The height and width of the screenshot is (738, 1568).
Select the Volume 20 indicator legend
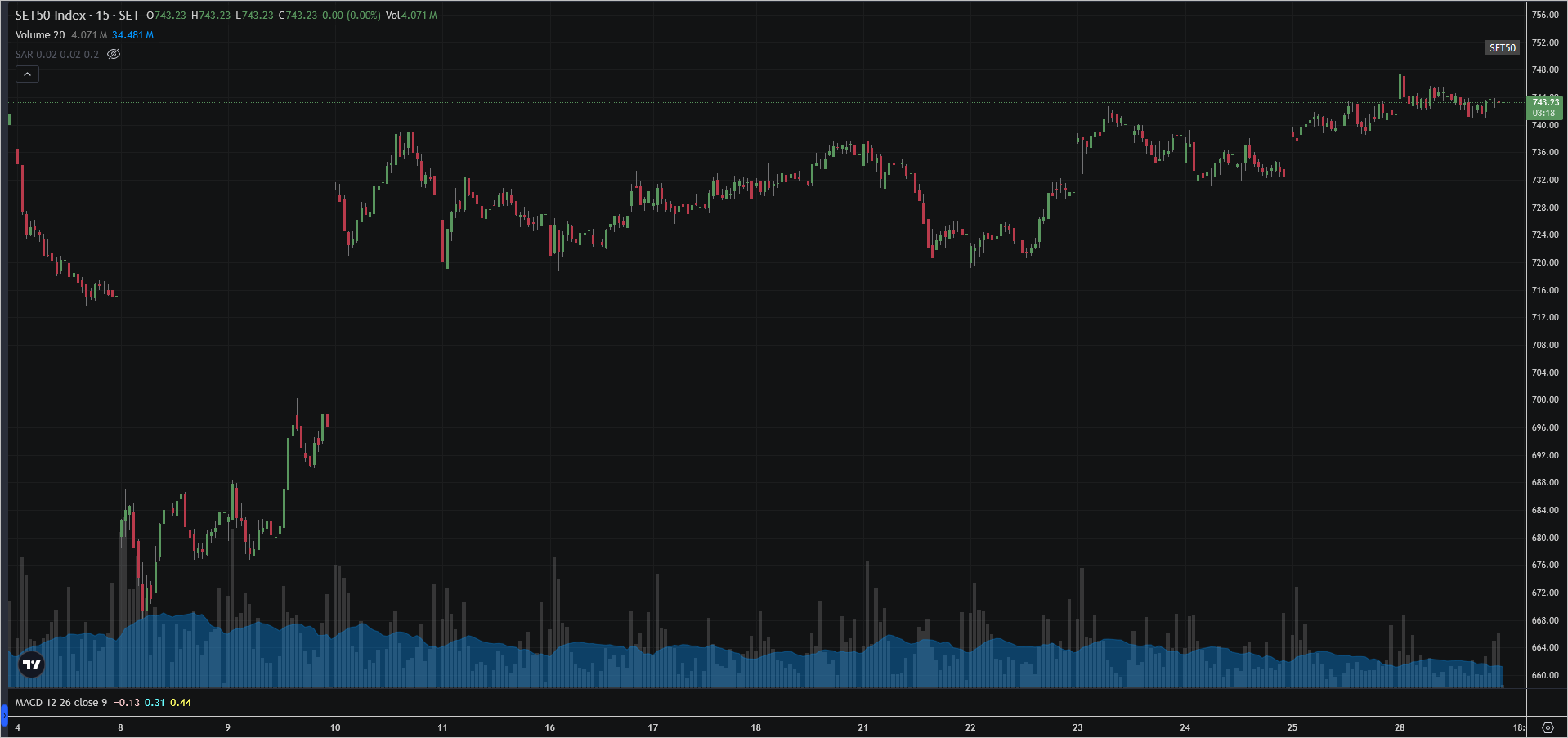coord(40,35)
